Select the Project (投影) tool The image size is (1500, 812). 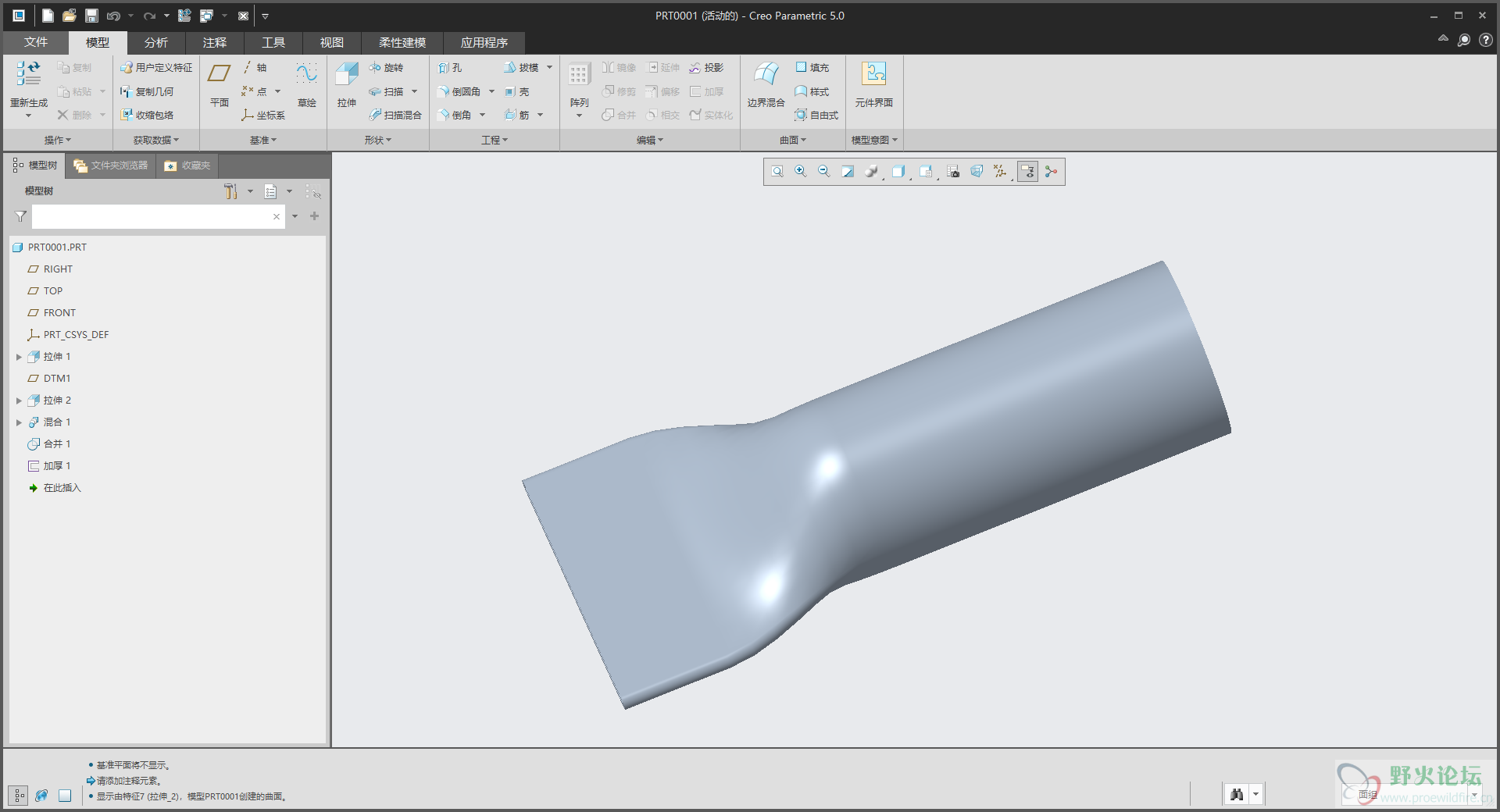click(x=706, y=68)
